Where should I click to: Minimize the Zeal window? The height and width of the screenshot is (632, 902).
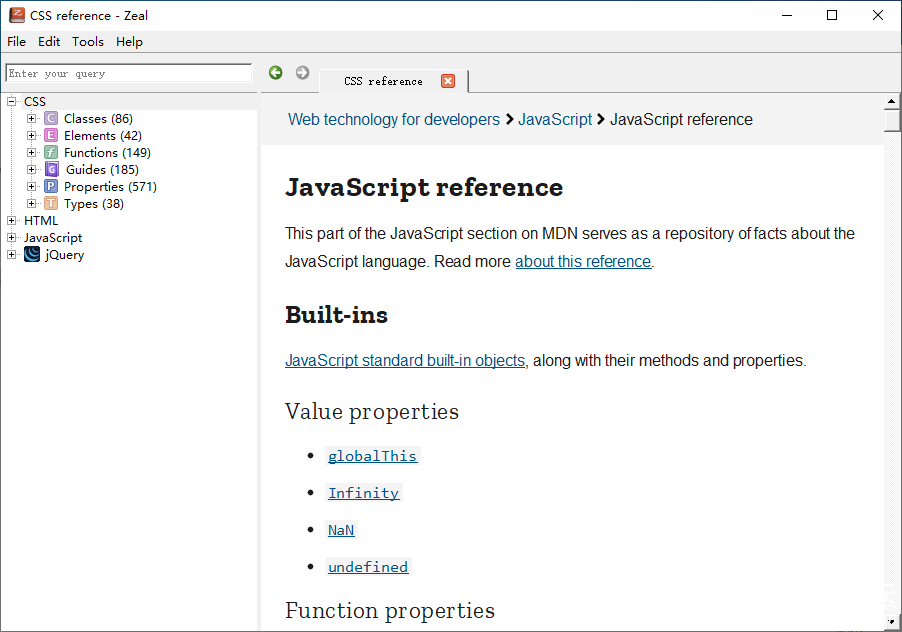click(x=787, y=16)
